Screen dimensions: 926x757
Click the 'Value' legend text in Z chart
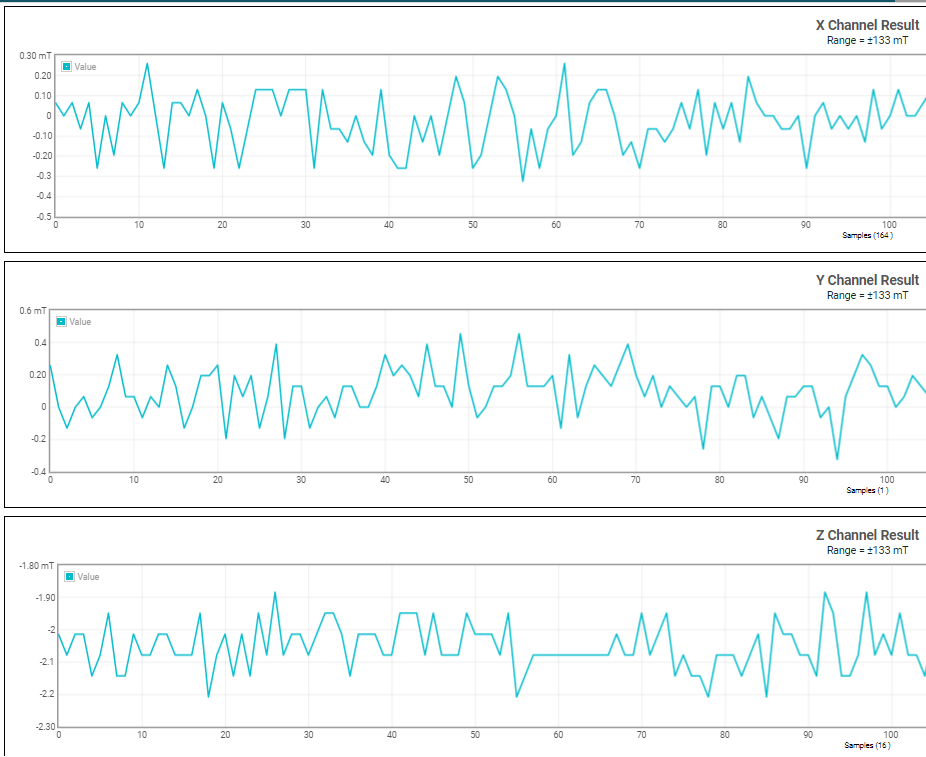click(x=88, y=577)
